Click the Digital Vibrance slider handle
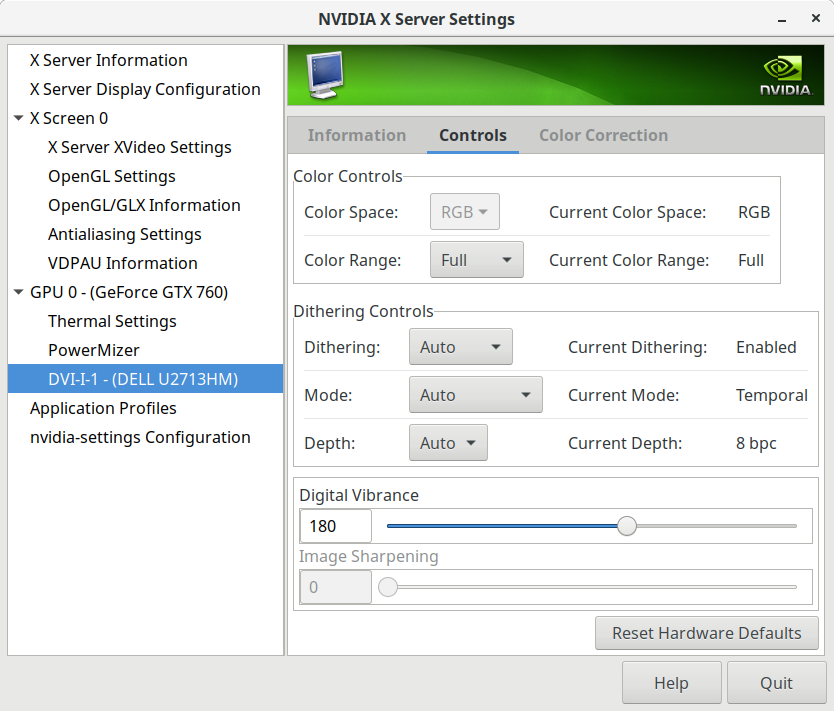 [627, 526]
